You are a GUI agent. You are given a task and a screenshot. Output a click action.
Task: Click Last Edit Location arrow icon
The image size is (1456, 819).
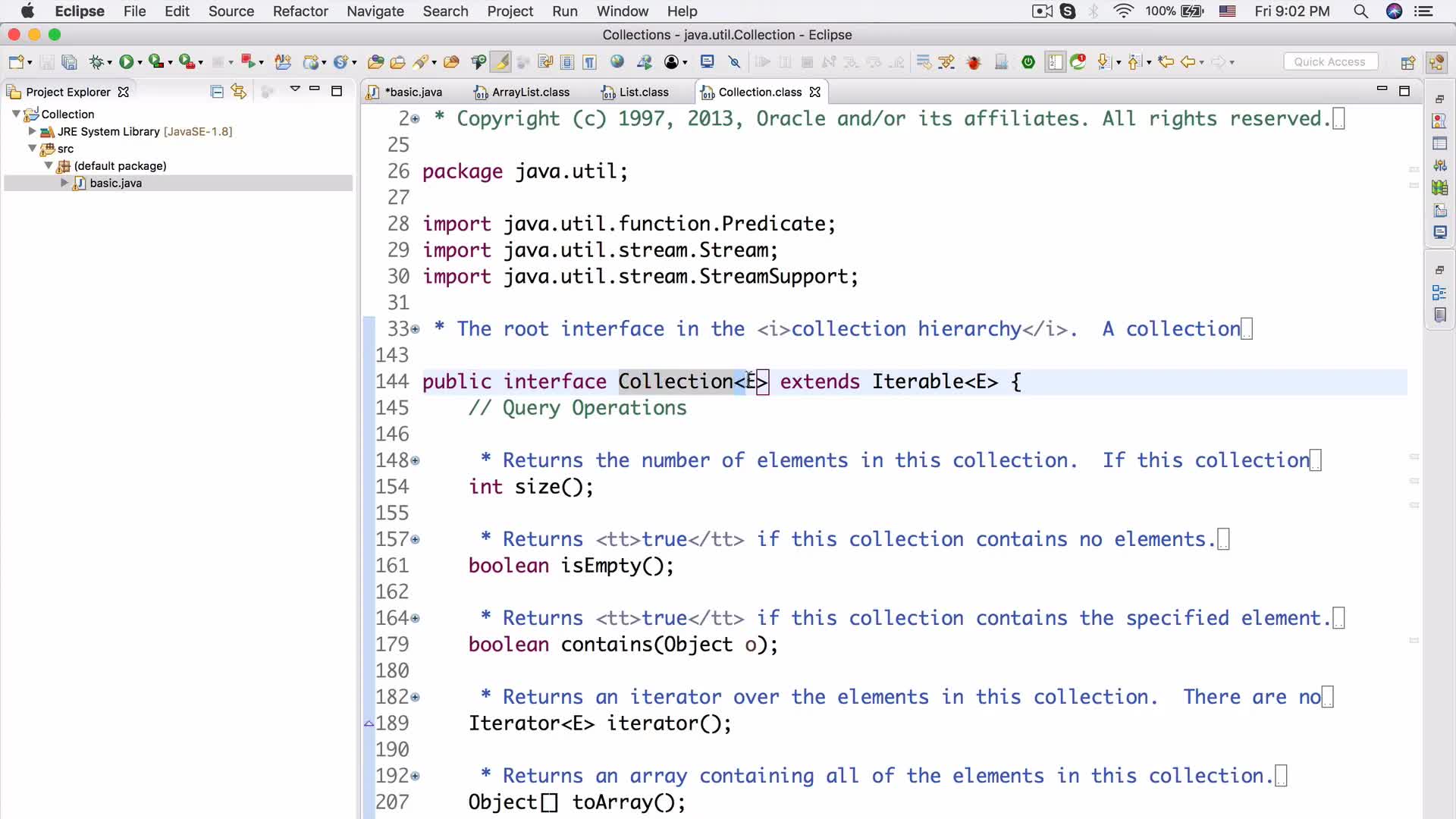1166,62
